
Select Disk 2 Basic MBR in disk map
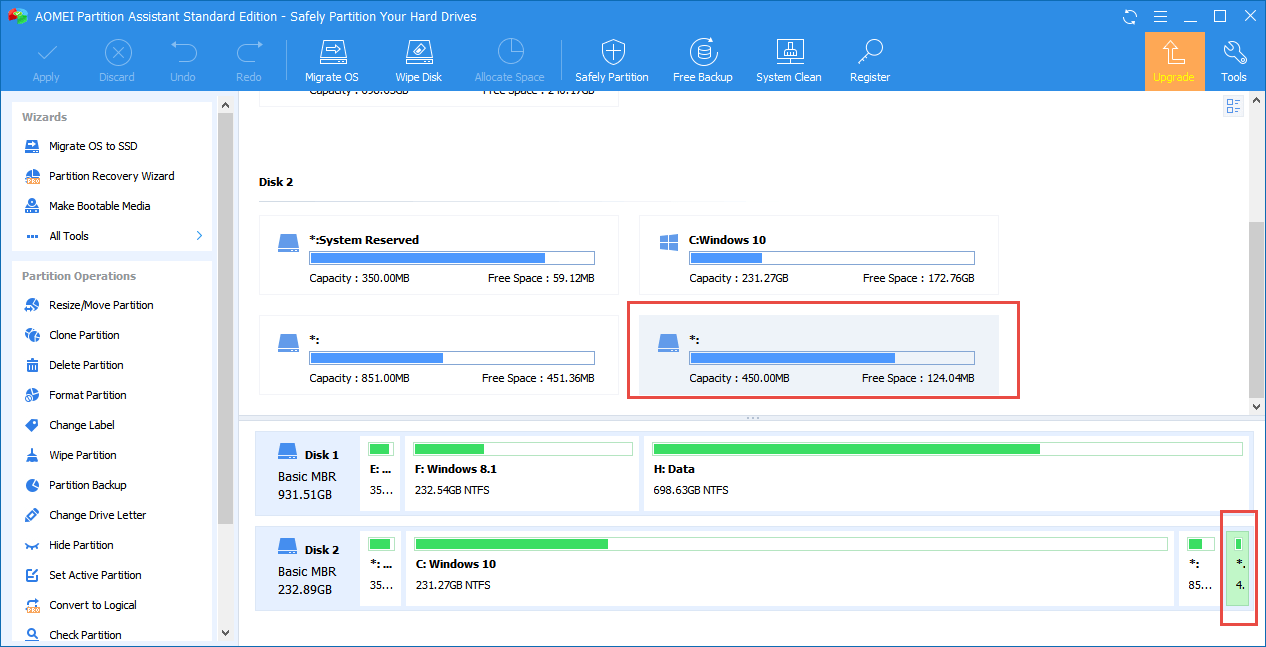pyautogui.click(x=307, y=569)
